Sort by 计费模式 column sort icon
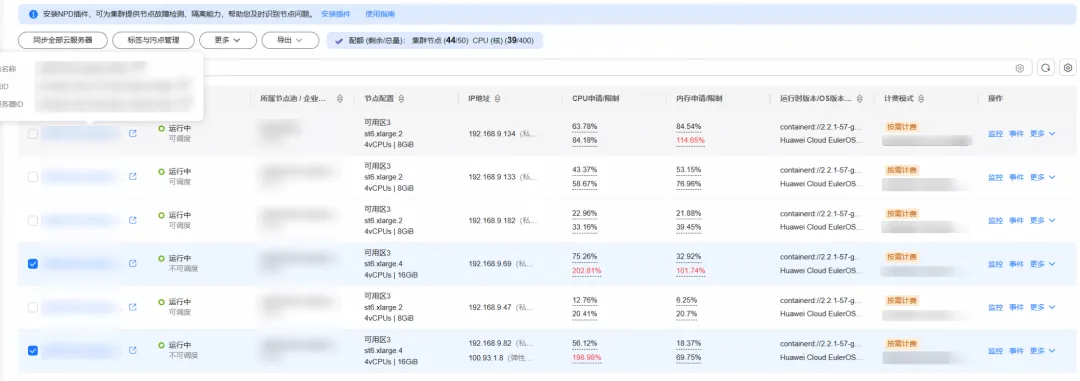The image size is (1080, 381). [x=922, y=99]
